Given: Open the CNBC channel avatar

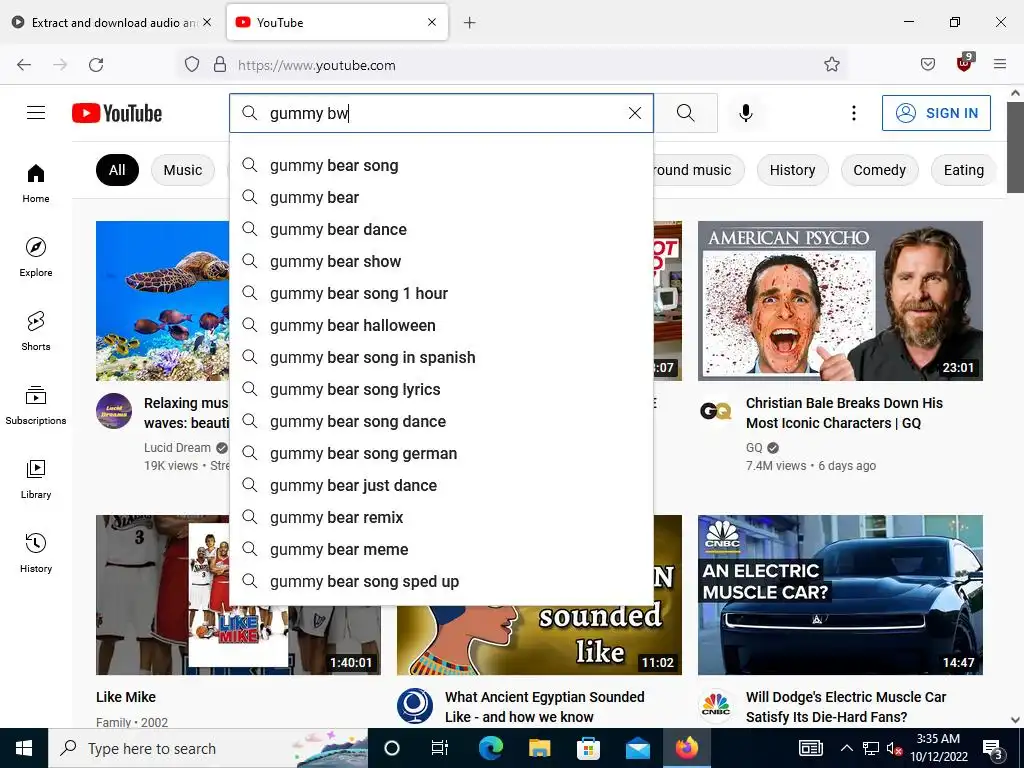Looking at the screenshot, I should (x=715, y=705).
